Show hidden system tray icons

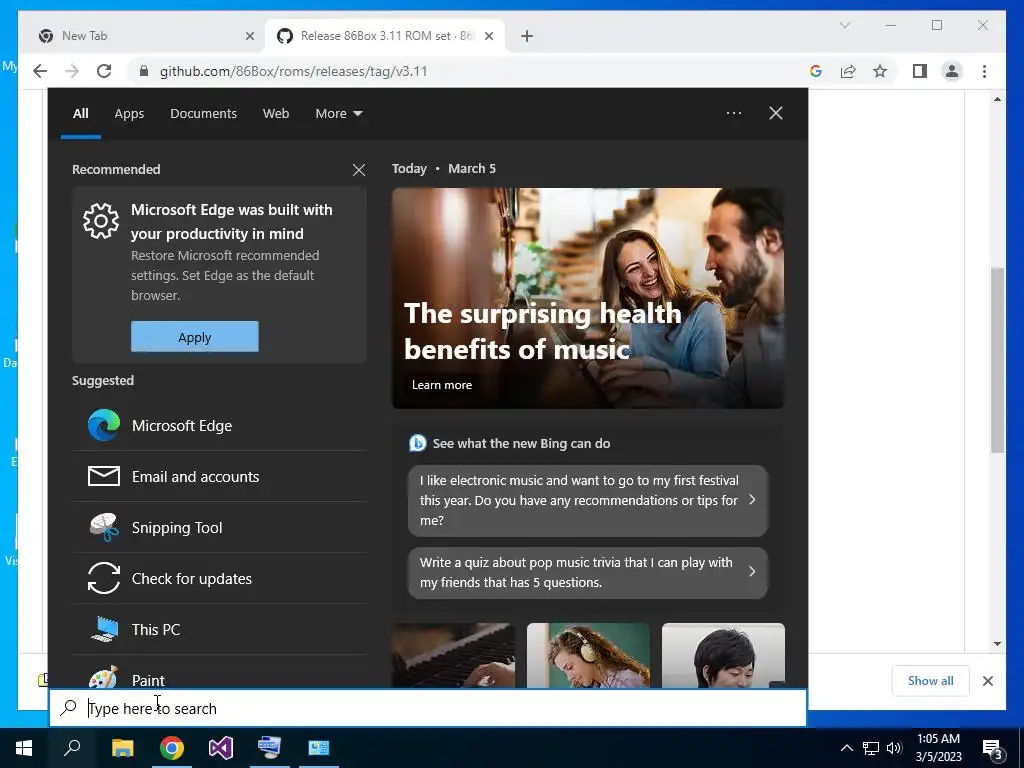coord(846,748)
